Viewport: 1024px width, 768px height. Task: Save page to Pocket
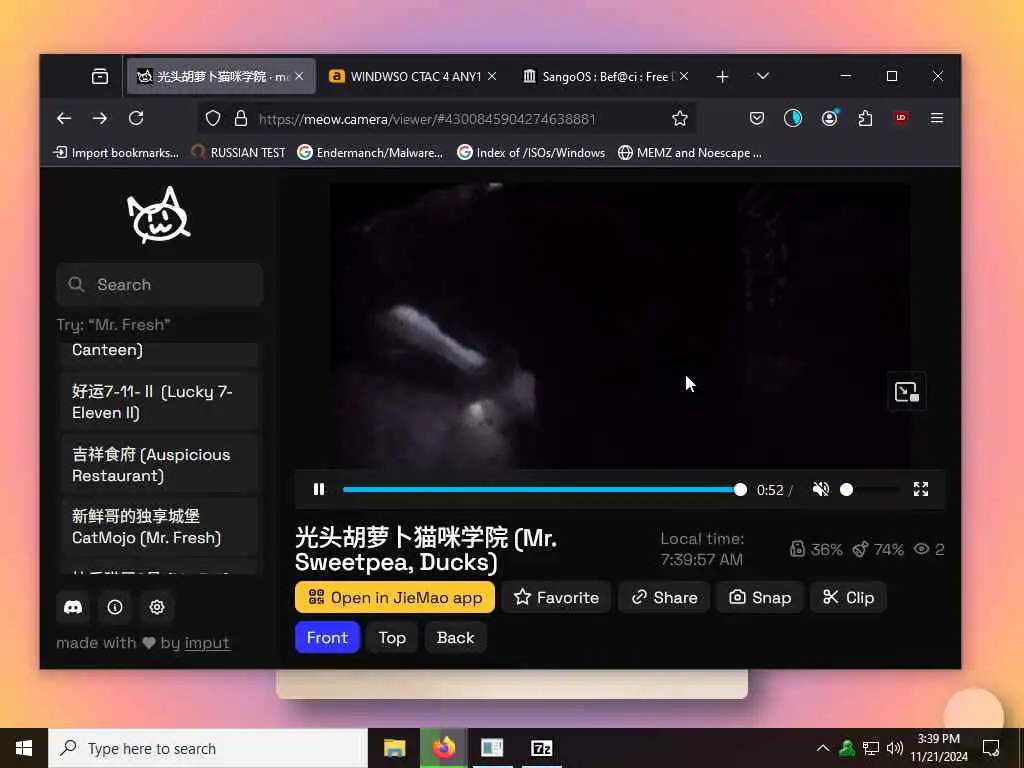click(x=757, y=118)
